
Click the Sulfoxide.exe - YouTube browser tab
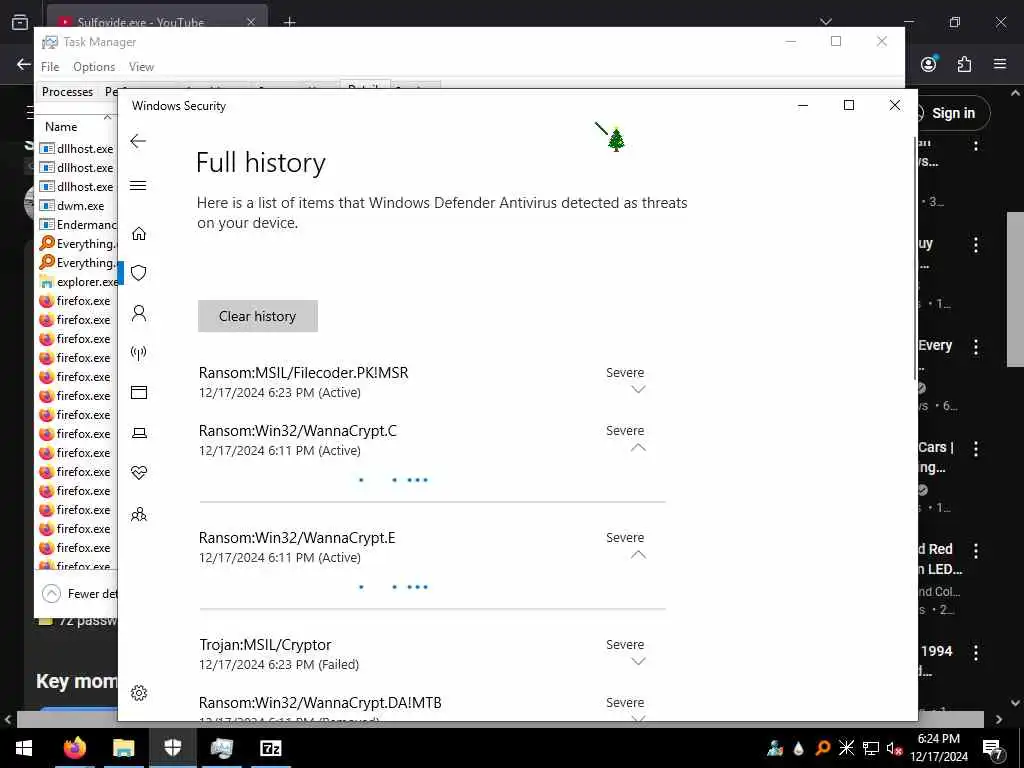coord(157,22)
